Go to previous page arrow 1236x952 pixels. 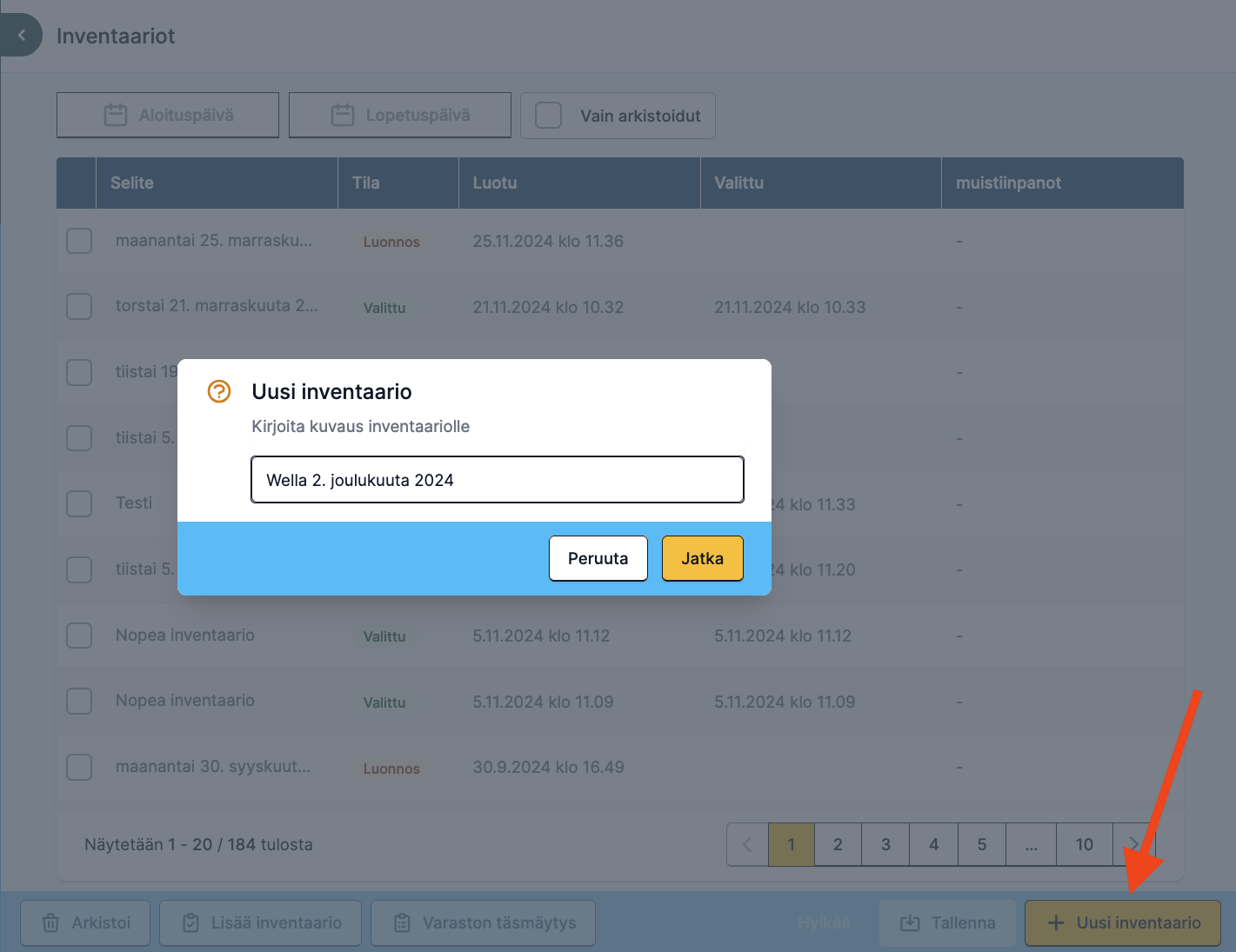tap(747, 844)
